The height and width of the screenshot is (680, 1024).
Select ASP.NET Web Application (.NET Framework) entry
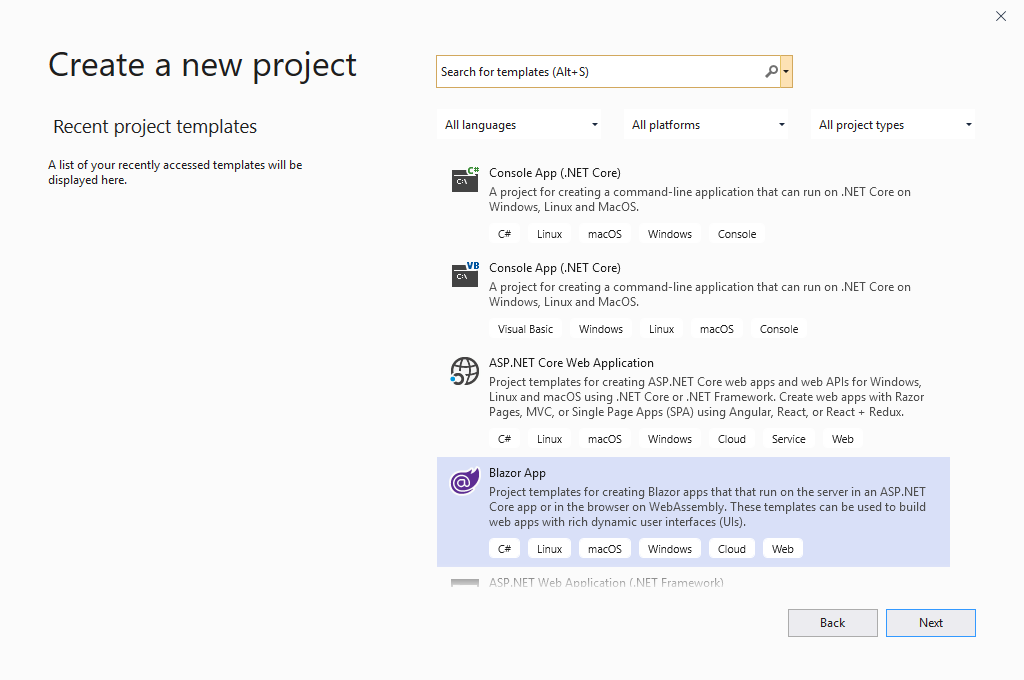pyautogui.click(x=606, y=582)
